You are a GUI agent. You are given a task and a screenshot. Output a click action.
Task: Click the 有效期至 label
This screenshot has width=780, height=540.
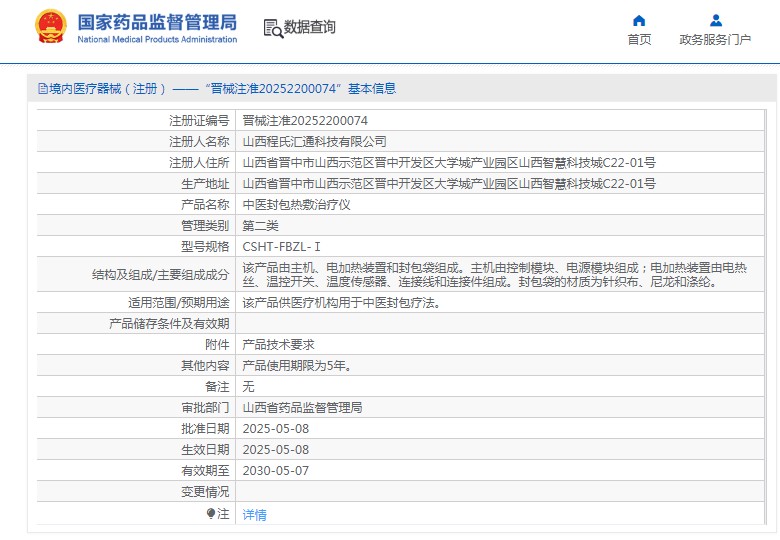(x=205, y=470)
